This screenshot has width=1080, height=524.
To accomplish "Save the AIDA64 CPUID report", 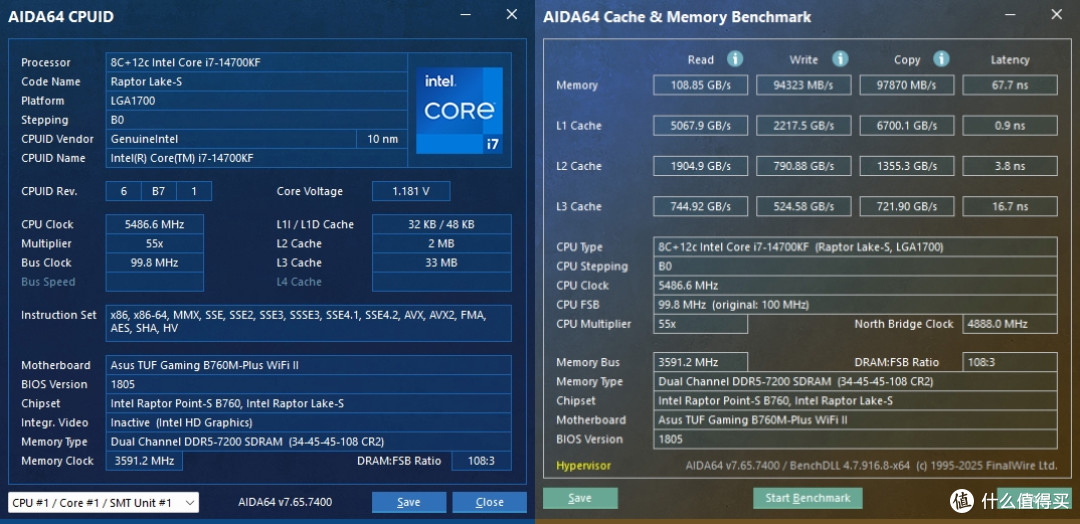I will point(408,503).
